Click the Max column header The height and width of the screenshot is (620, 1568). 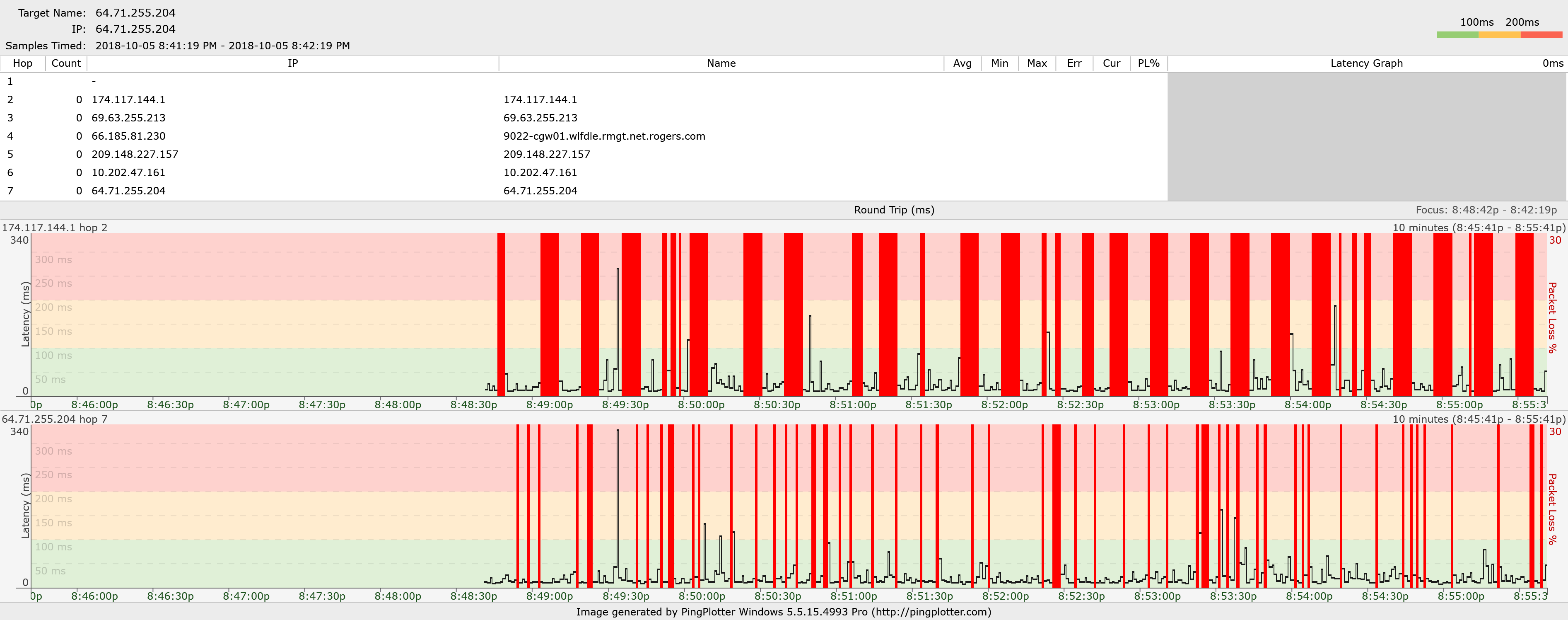click(1037, 63)
